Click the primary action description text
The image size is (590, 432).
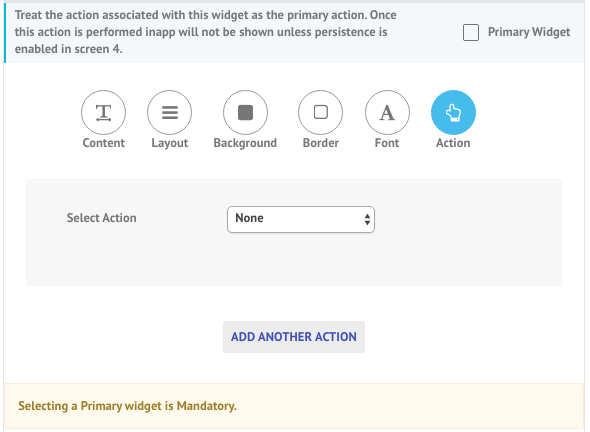[x=205, y=32]
